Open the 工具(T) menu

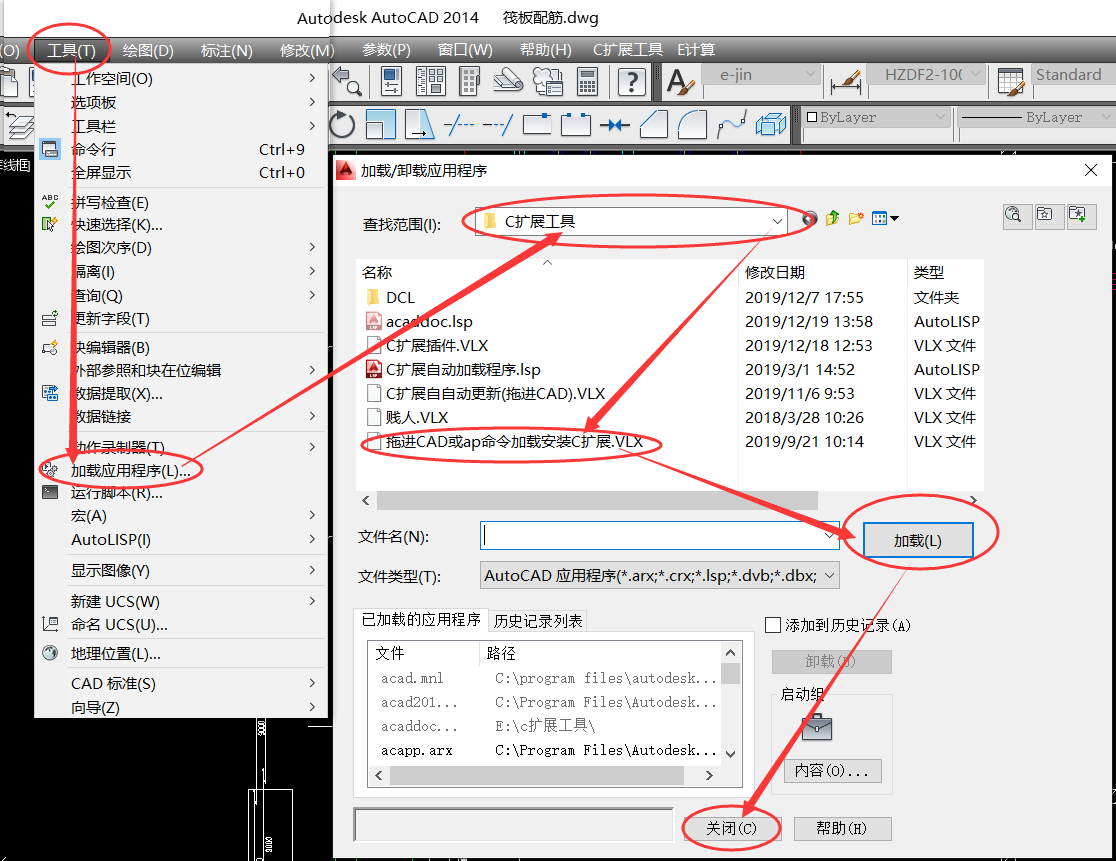[x=71, y=51]
